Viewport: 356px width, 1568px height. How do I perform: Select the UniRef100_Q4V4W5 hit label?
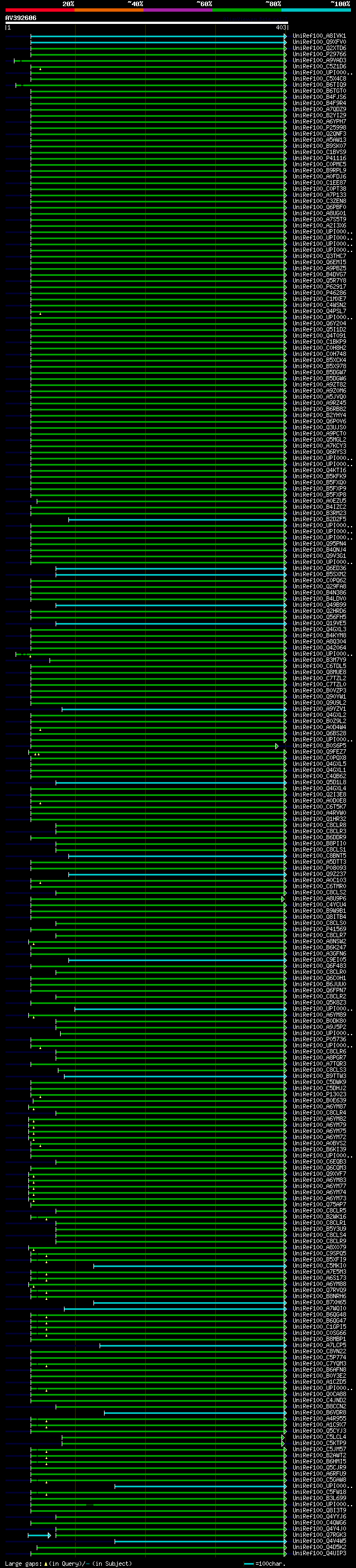point(319,1541)
